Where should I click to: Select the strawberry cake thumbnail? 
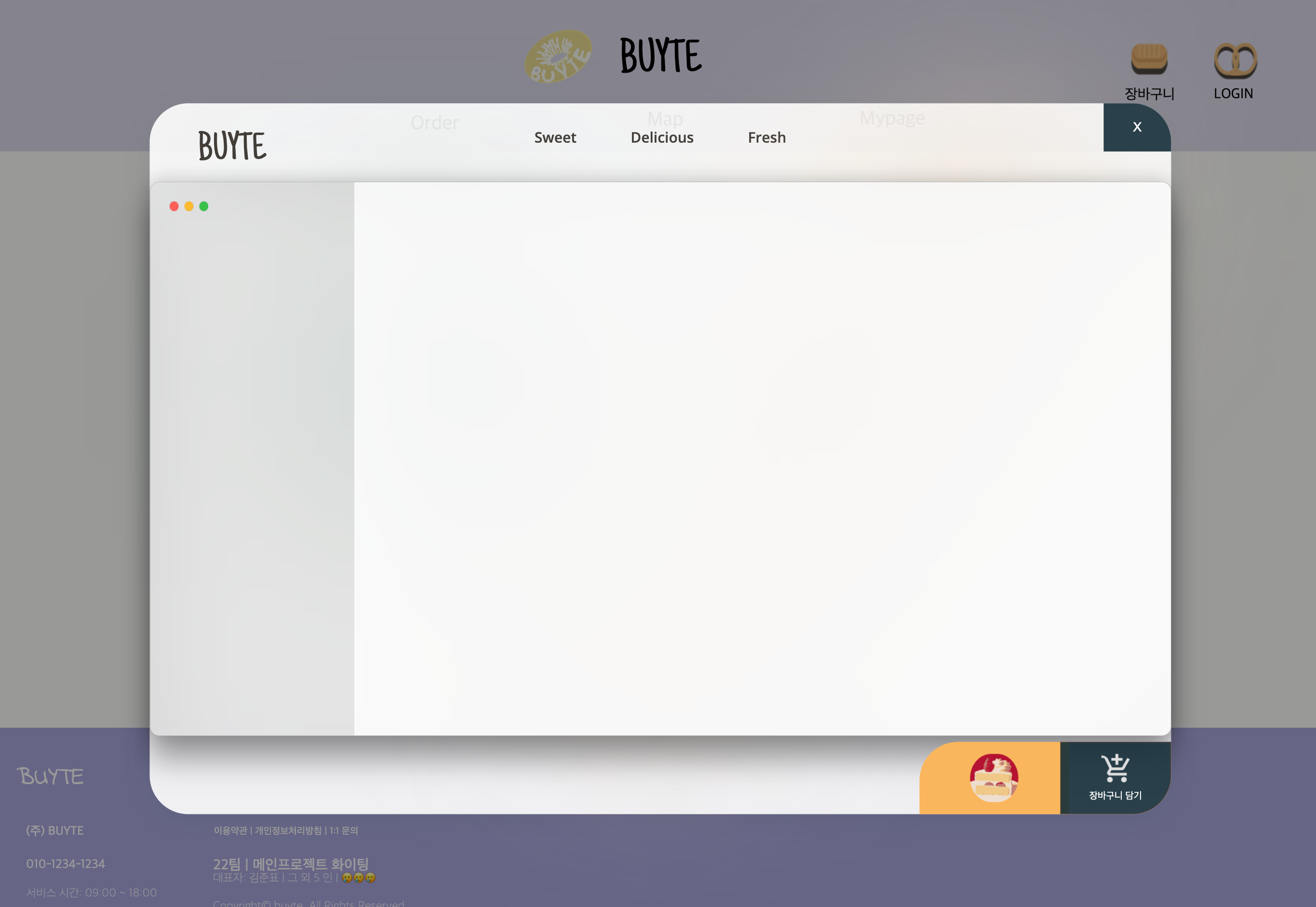(x=994, y=777)
